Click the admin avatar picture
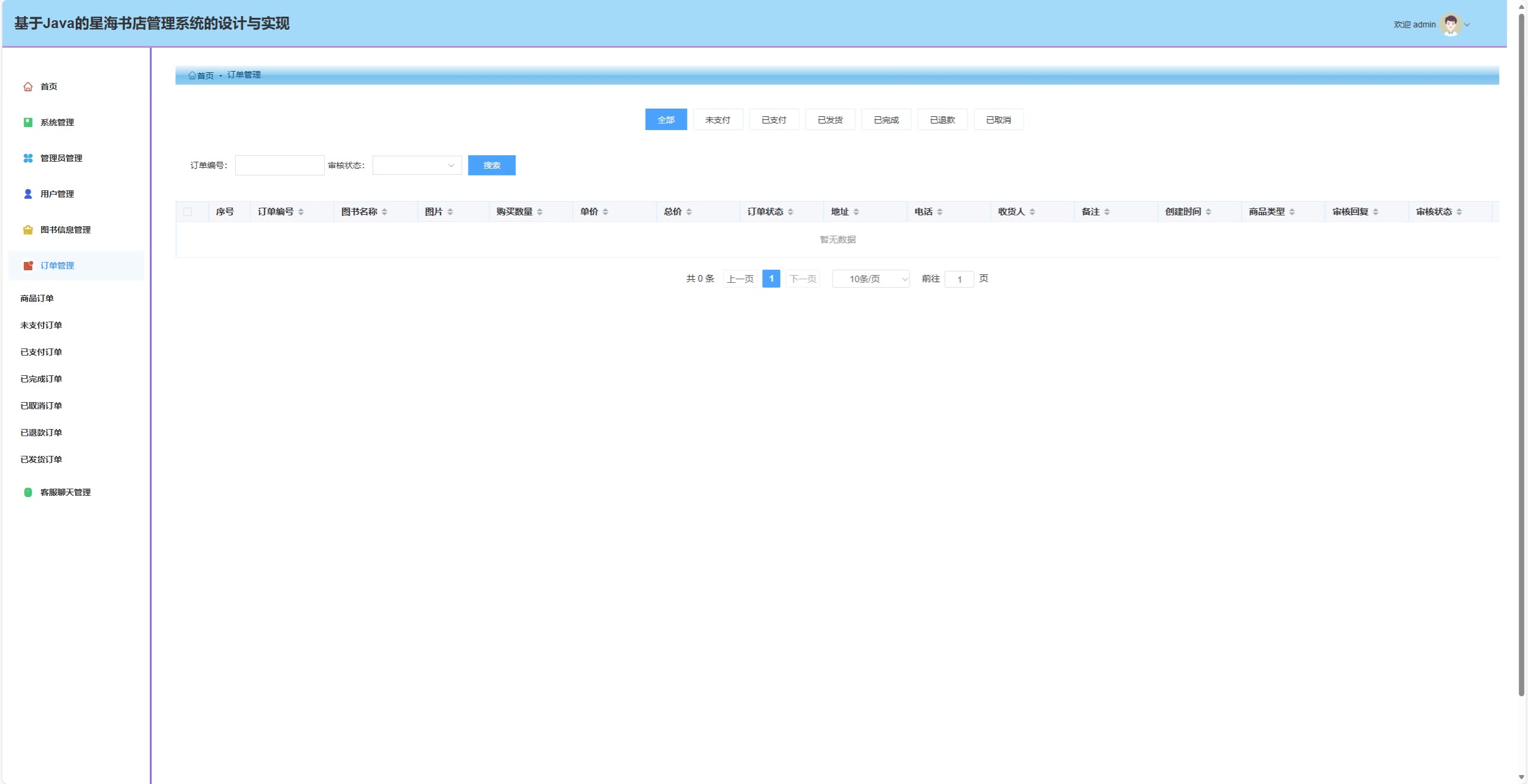Screen dimensions: 1528x784 [x=1450, y=24]
